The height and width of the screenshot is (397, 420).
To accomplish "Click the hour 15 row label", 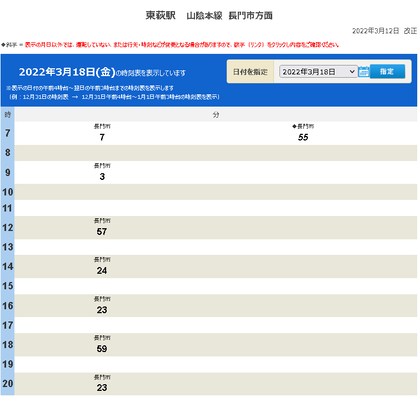I will (x=8, y=286).
